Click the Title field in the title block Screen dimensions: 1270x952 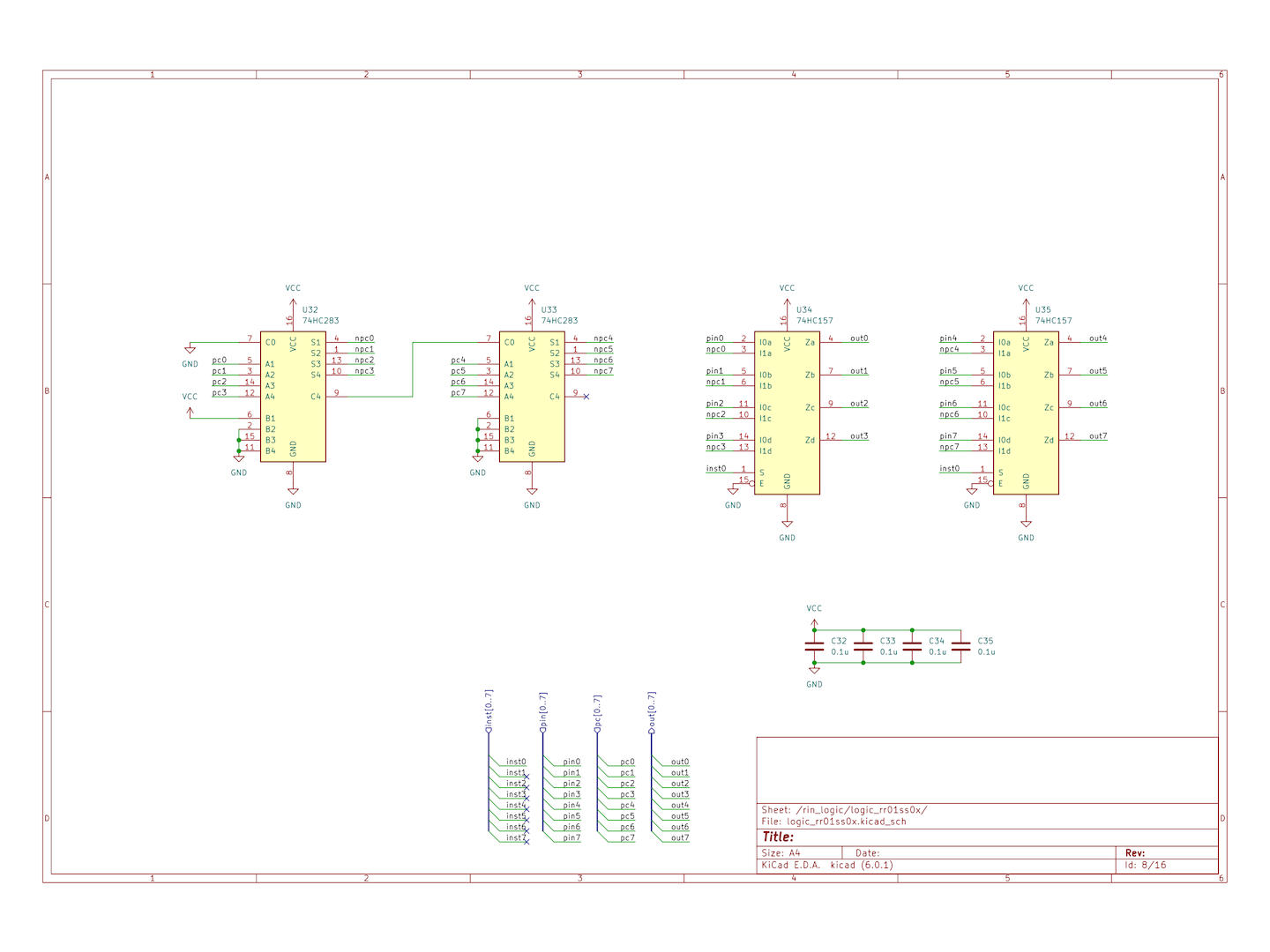(778, 837)
